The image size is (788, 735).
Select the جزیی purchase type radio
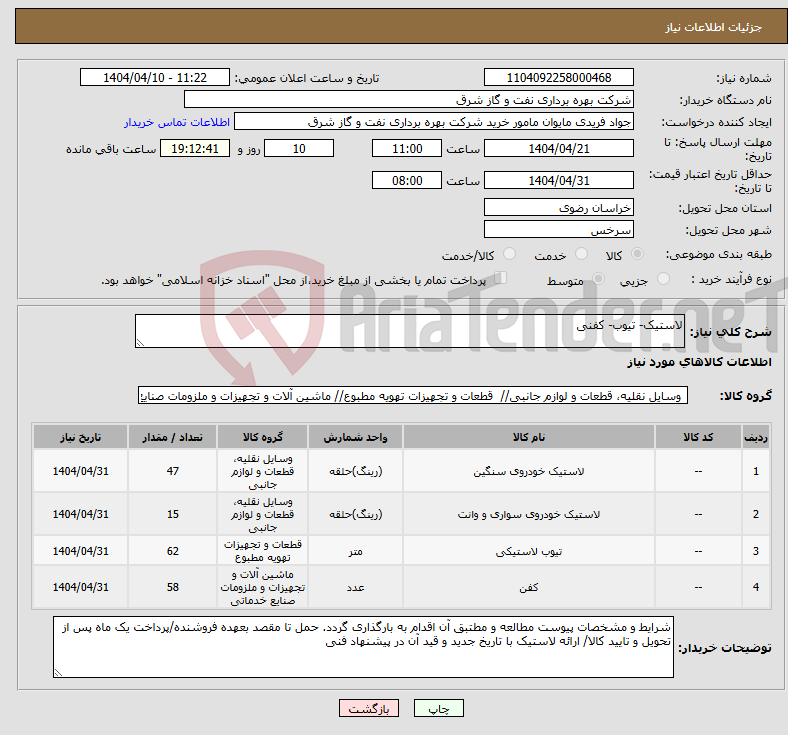(663, 278)
